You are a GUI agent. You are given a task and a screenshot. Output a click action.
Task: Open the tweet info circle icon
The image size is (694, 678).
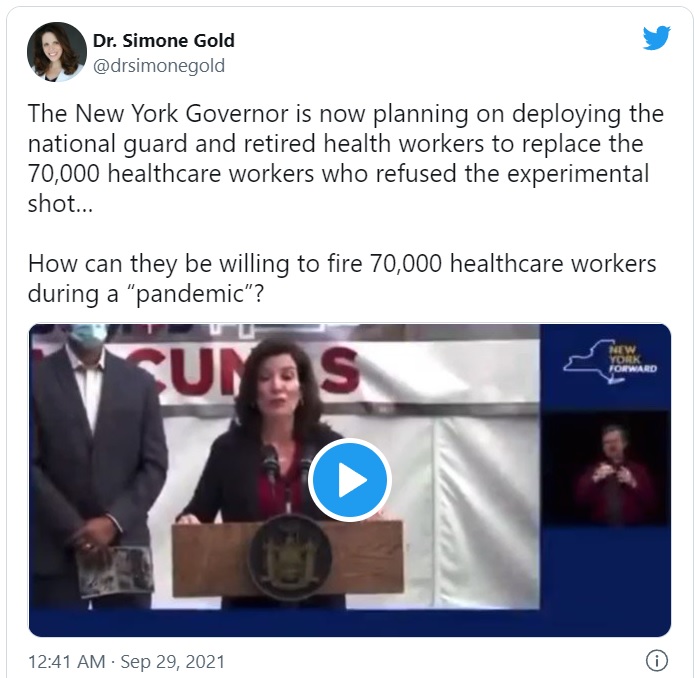pos(657,661)
